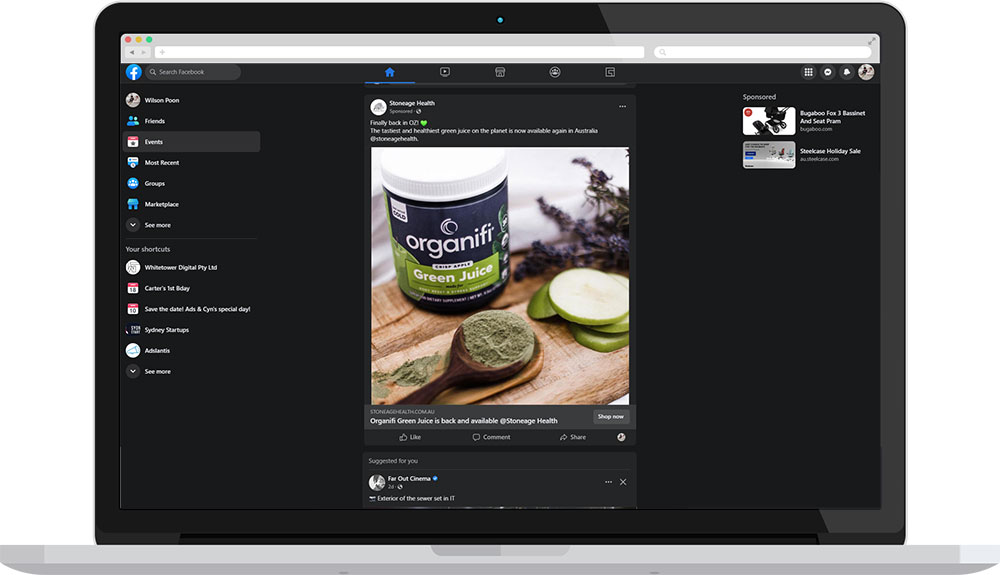Click the Shop now button

tap(610, 416)
